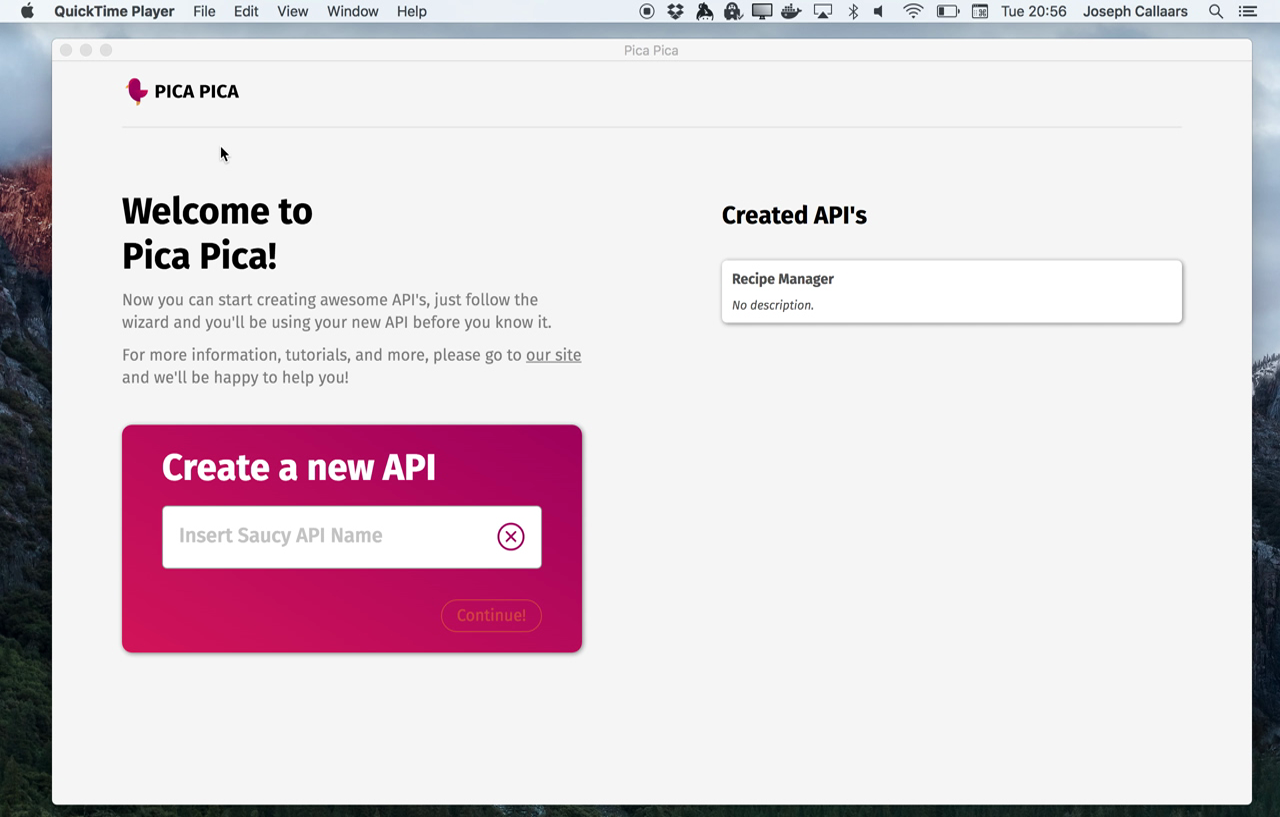Follow the "our site" link
Screen dimensions: 1280x817
(553, 355)
